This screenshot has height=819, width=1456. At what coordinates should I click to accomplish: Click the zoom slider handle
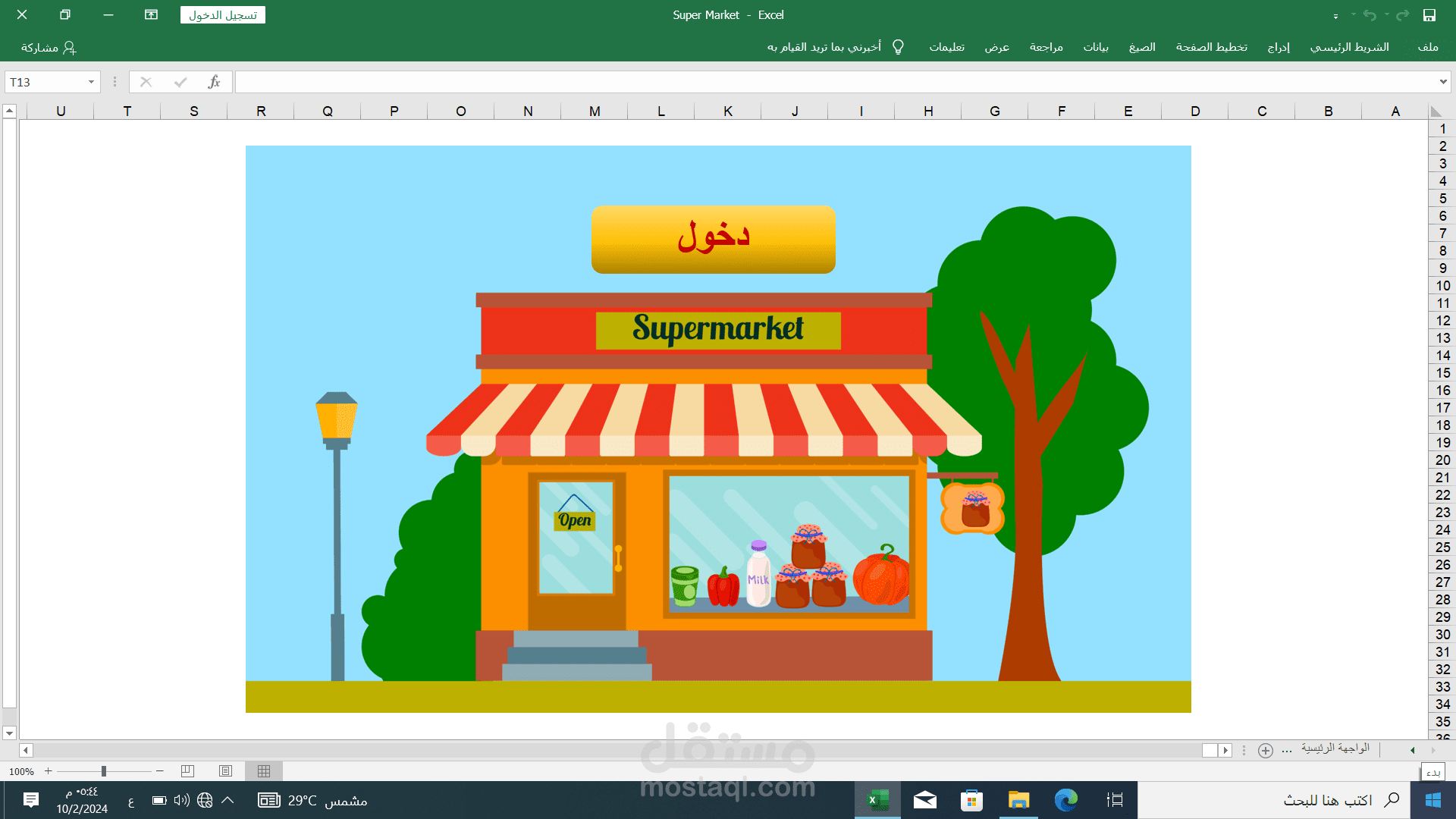[103, 771]
